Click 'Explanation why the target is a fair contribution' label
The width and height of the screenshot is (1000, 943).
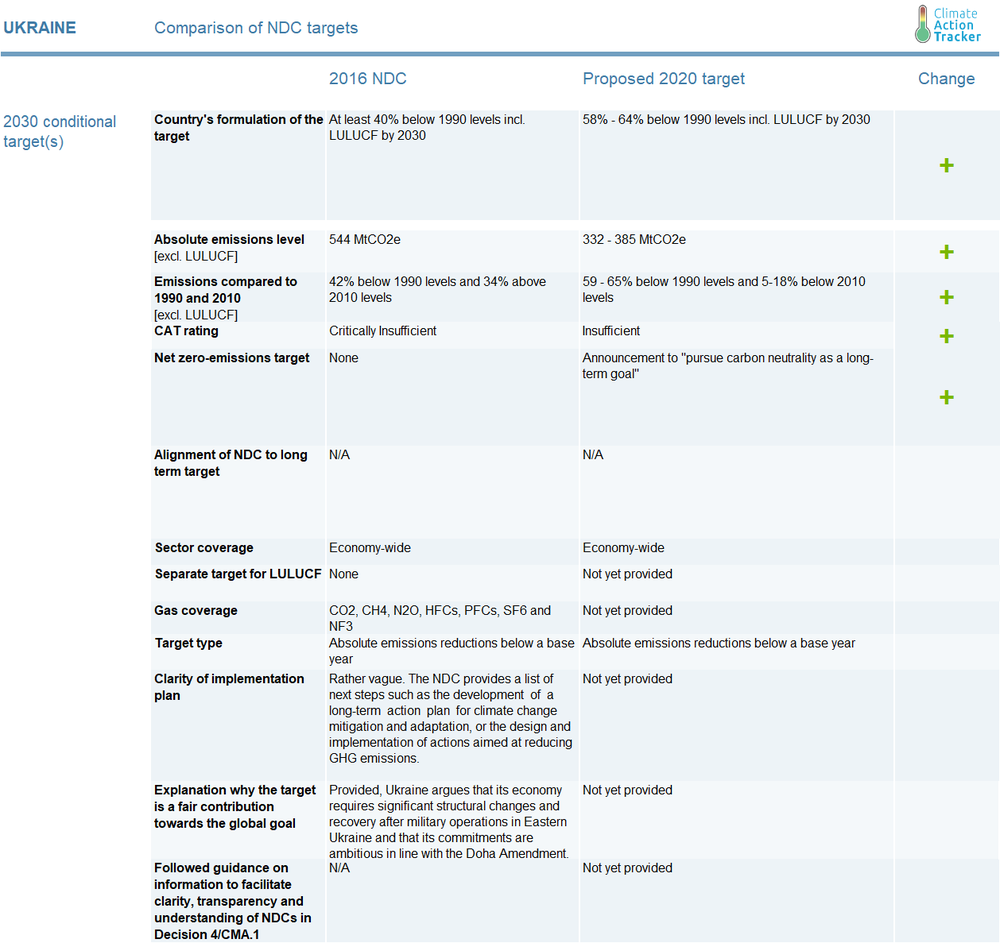(x=235, y=807)
